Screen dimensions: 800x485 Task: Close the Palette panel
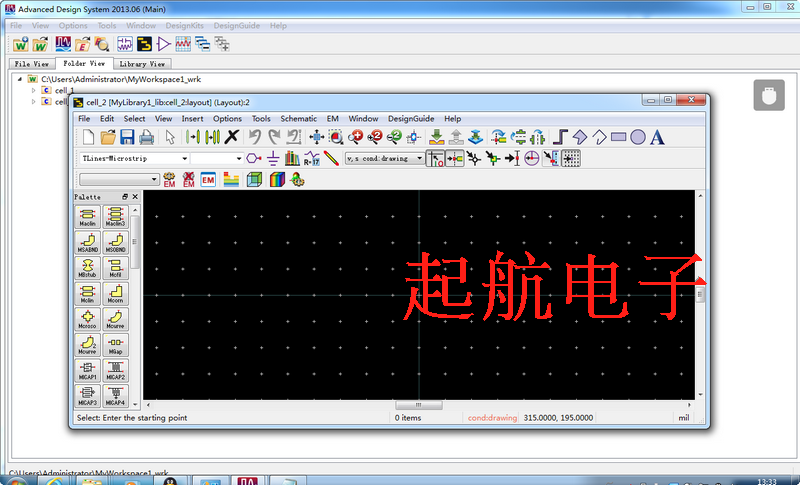click(x=135, y=197)
